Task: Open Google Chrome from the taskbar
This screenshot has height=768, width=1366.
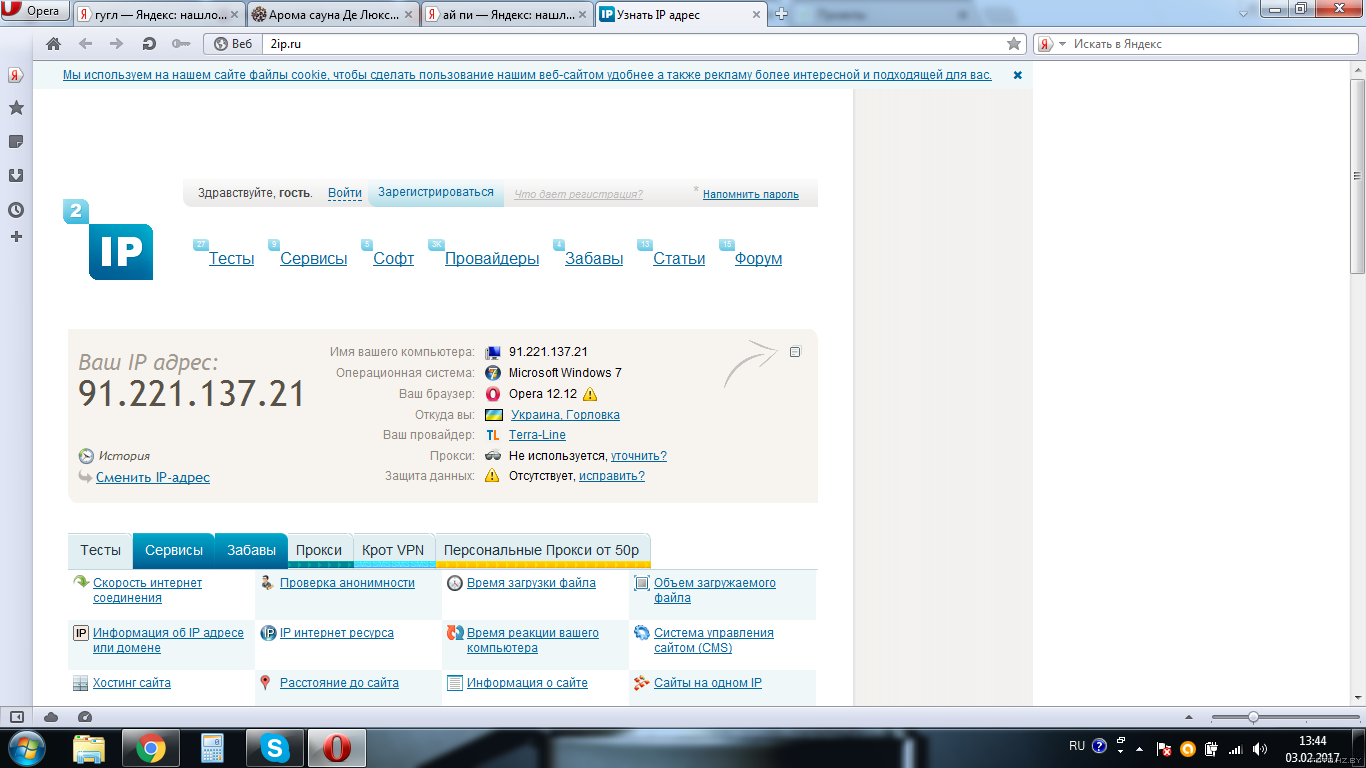Action: click(x=151, y=748)
